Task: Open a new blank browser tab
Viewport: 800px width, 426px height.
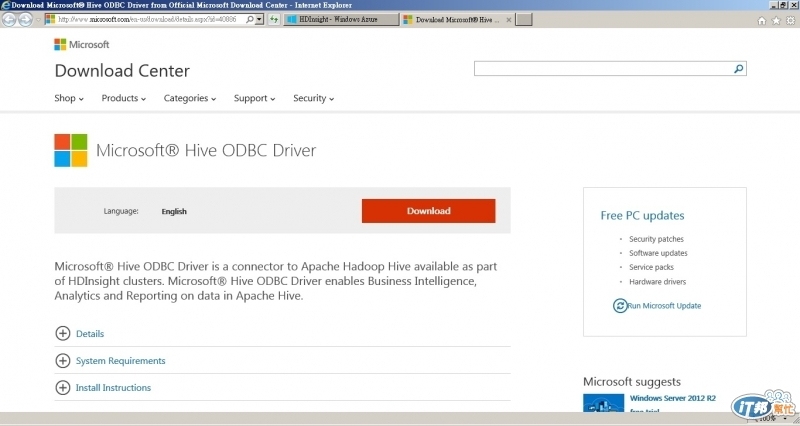Action: point(523,19)
